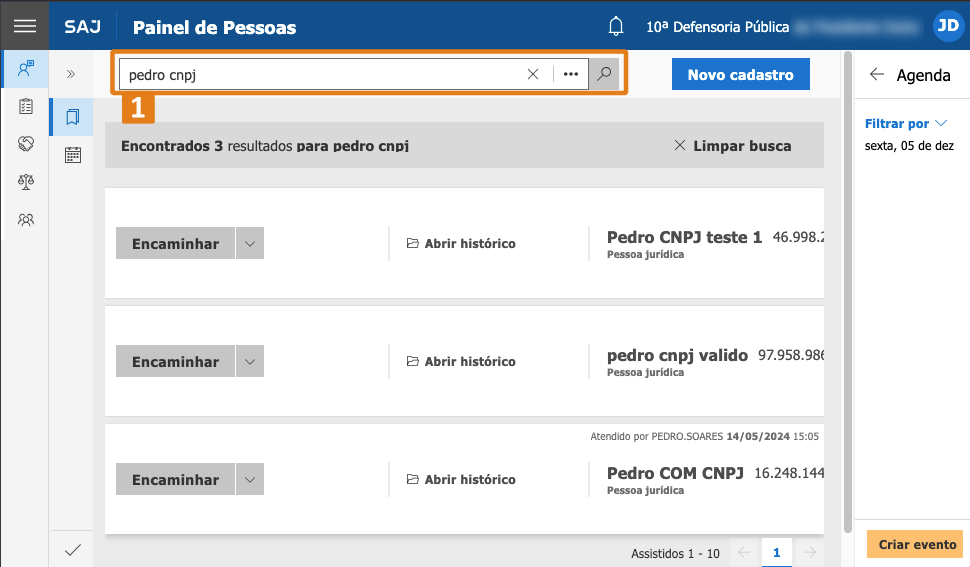Screen dimensions: 970x567
Task: Click the Criar evento button
Action: tap(917, 545)
